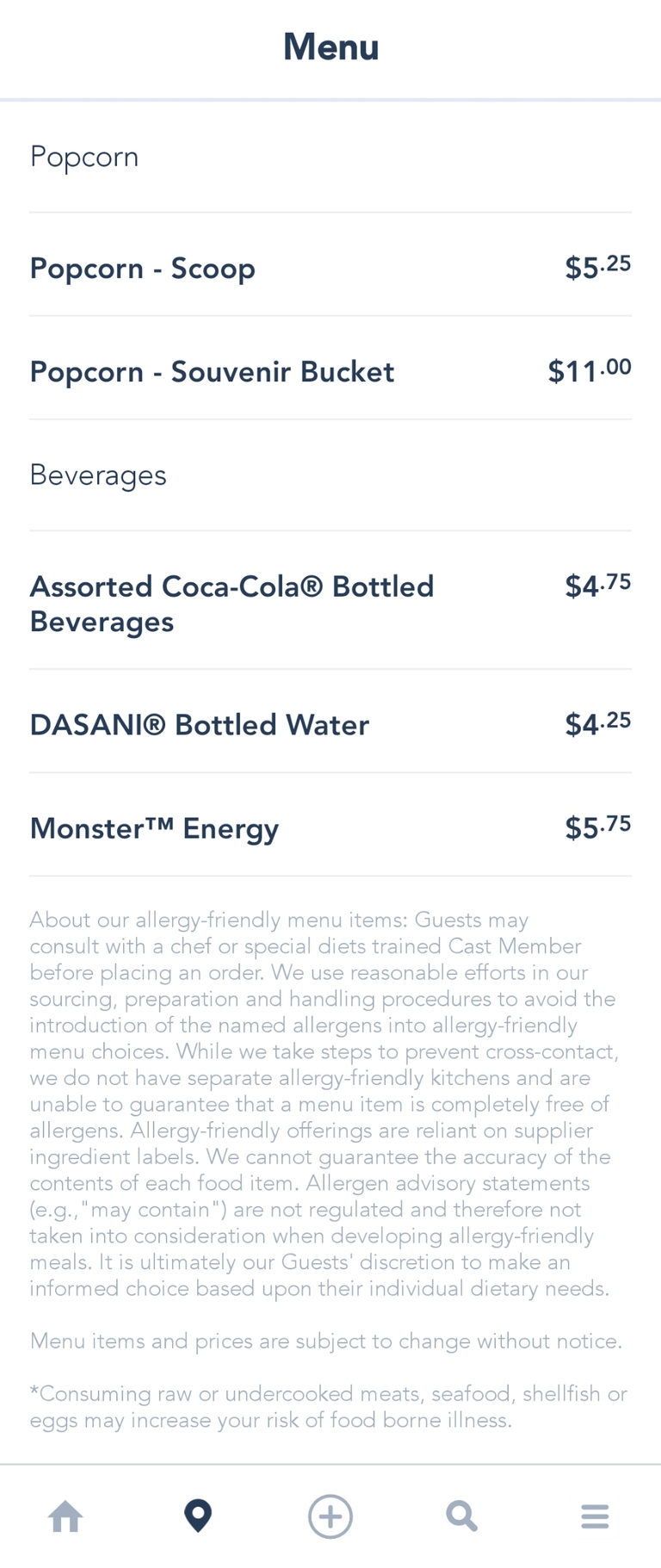Tap the $4.75 Coca-Cola price

click(x=597, y=586)
